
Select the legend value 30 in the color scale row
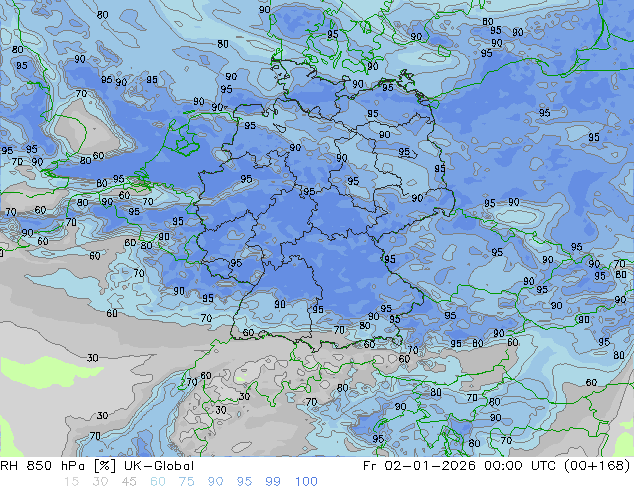tap(100, 482)
